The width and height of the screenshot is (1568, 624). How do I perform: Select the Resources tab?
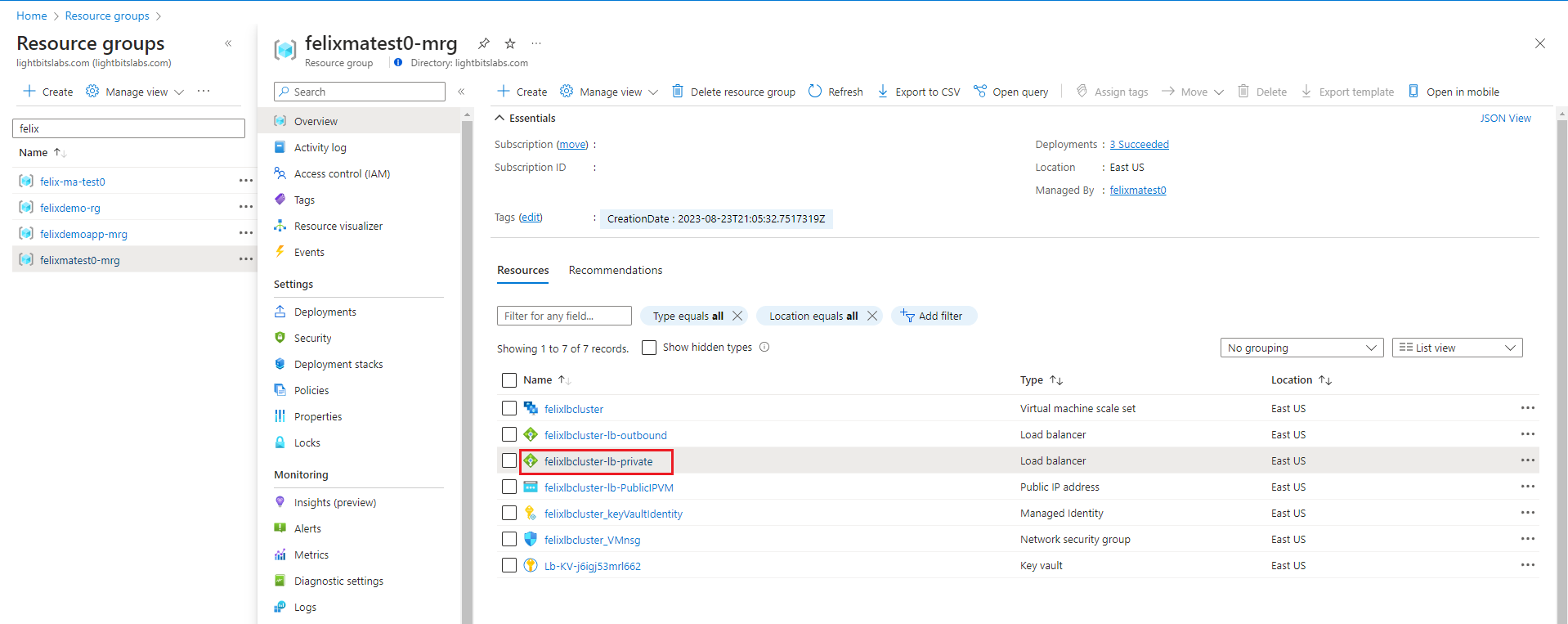tap(523, 270)
